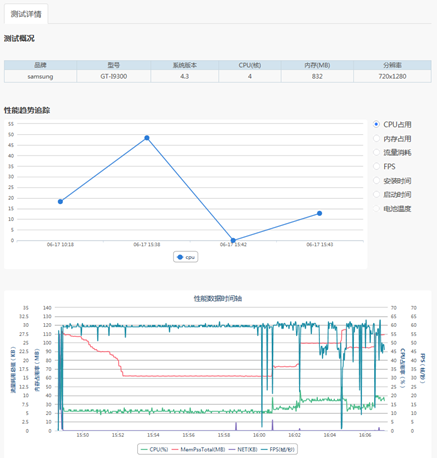The height and width of the screenshot is (458, 437).
Task: Click the 720x1280 resolution cell
Action: 392,76
